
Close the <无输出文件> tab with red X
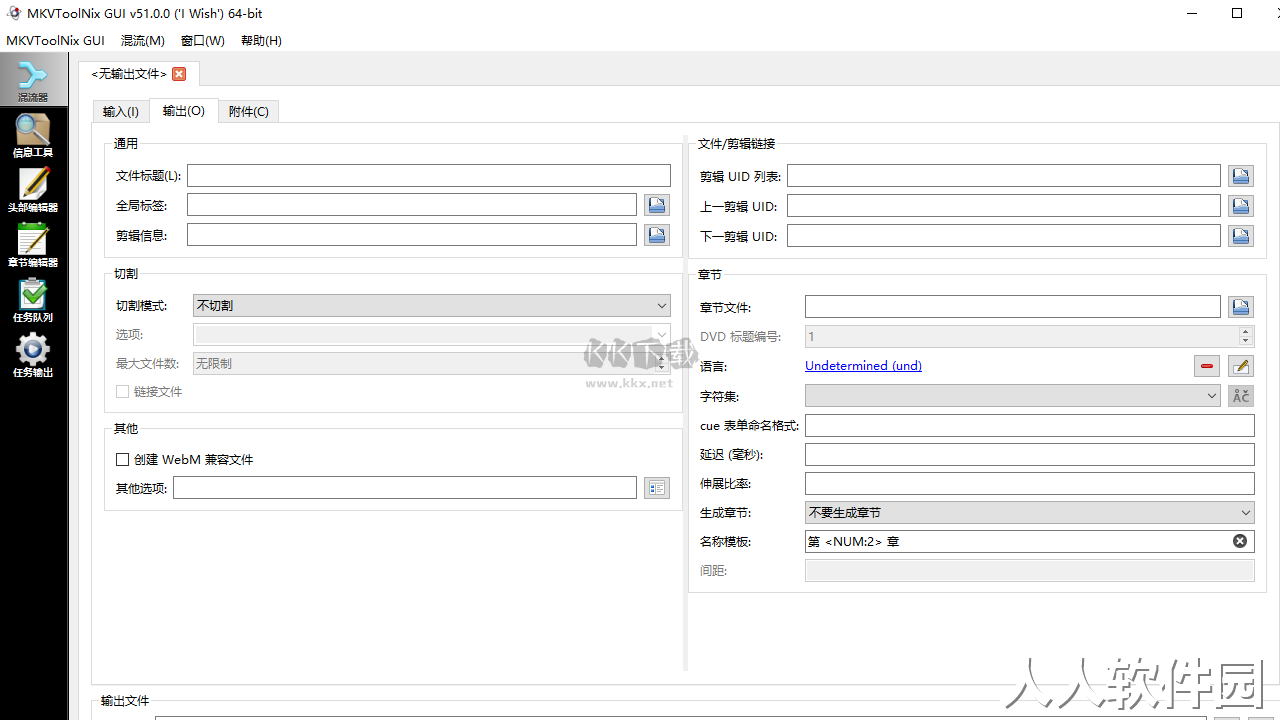tap(179, 74)
